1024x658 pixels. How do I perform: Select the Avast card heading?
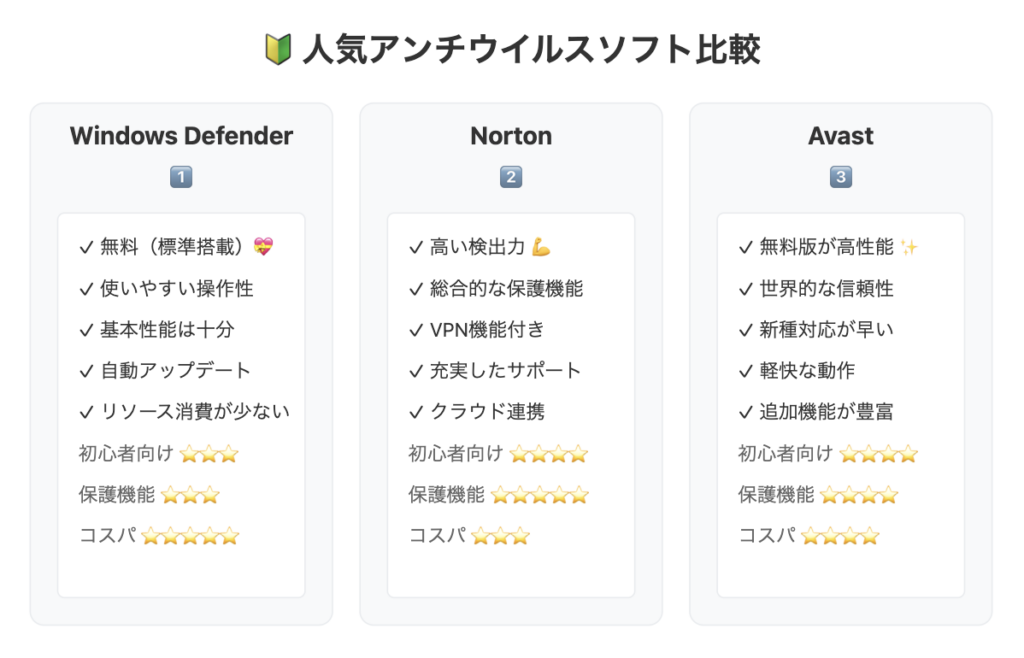(x=840, y=136)
